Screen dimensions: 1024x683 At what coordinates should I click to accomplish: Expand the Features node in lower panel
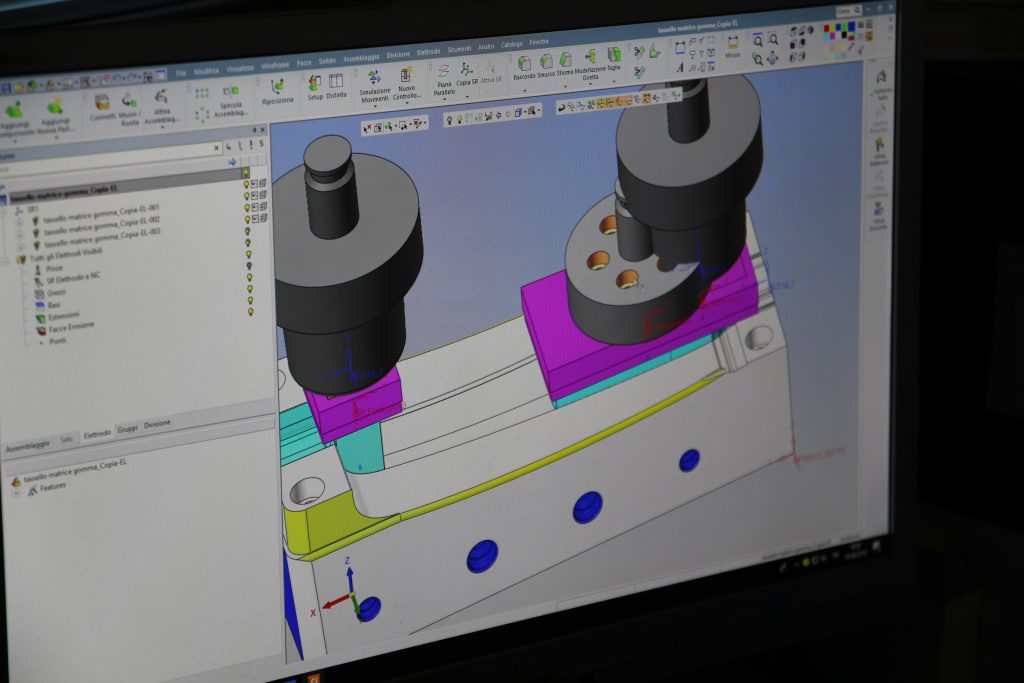[16, 493]
